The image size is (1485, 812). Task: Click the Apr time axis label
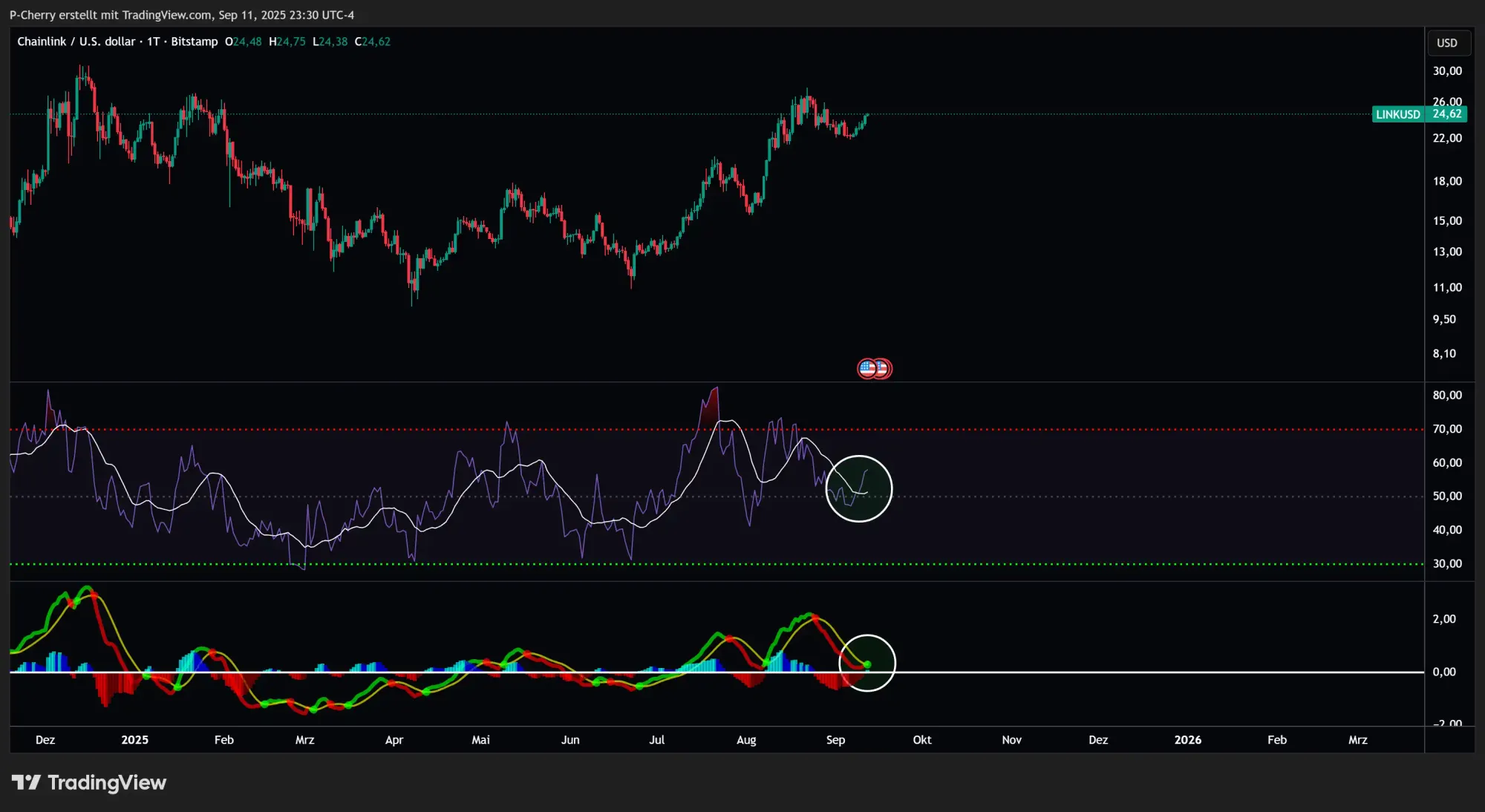tap(394, 740)
